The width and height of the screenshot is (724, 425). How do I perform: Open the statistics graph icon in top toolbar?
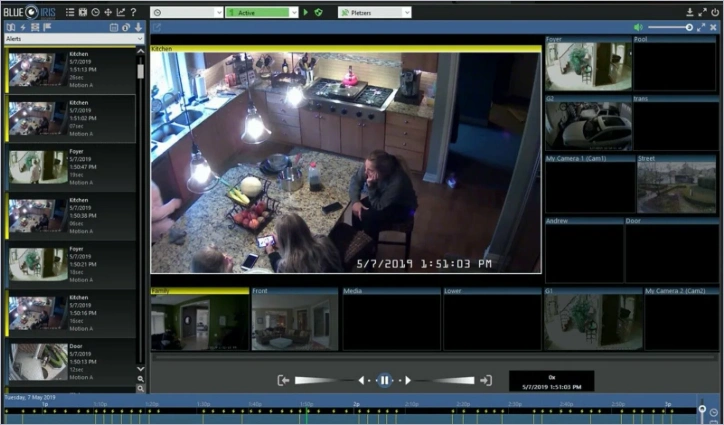[121, 12]
